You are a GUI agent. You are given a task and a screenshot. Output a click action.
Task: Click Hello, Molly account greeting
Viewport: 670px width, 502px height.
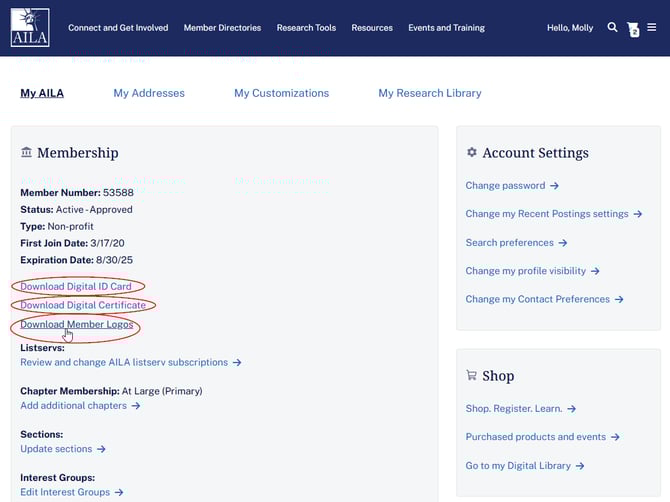[570, 28]
